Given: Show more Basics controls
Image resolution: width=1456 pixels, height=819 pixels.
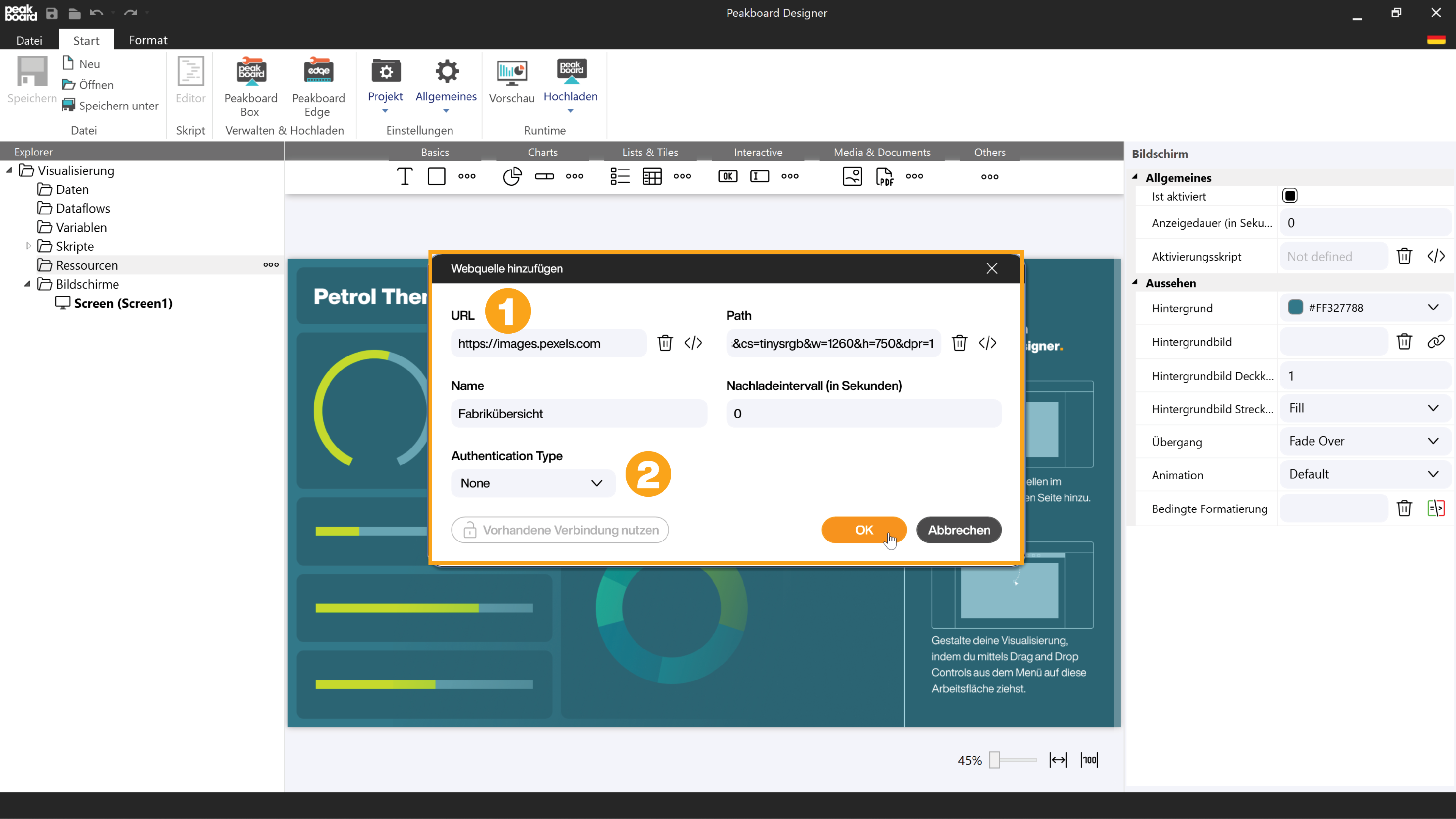Looking at the screenshot, I should coord(467,176).
